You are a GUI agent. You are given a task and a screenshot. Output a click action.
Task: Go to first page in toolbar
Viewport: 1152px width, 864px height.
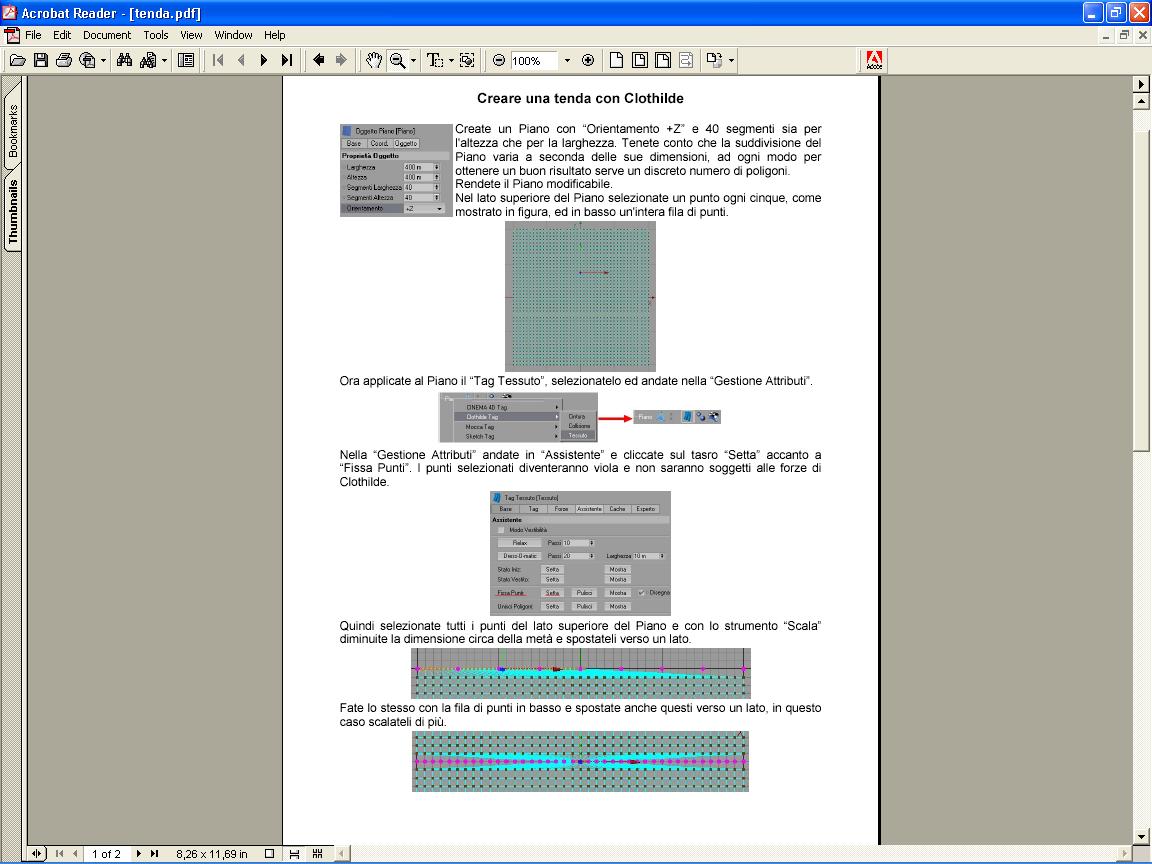218,60
